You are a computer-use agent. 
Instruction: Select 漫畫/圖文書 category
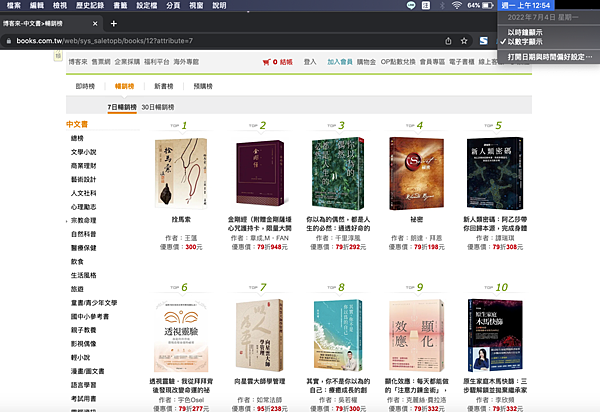click(x=87, y=371)
